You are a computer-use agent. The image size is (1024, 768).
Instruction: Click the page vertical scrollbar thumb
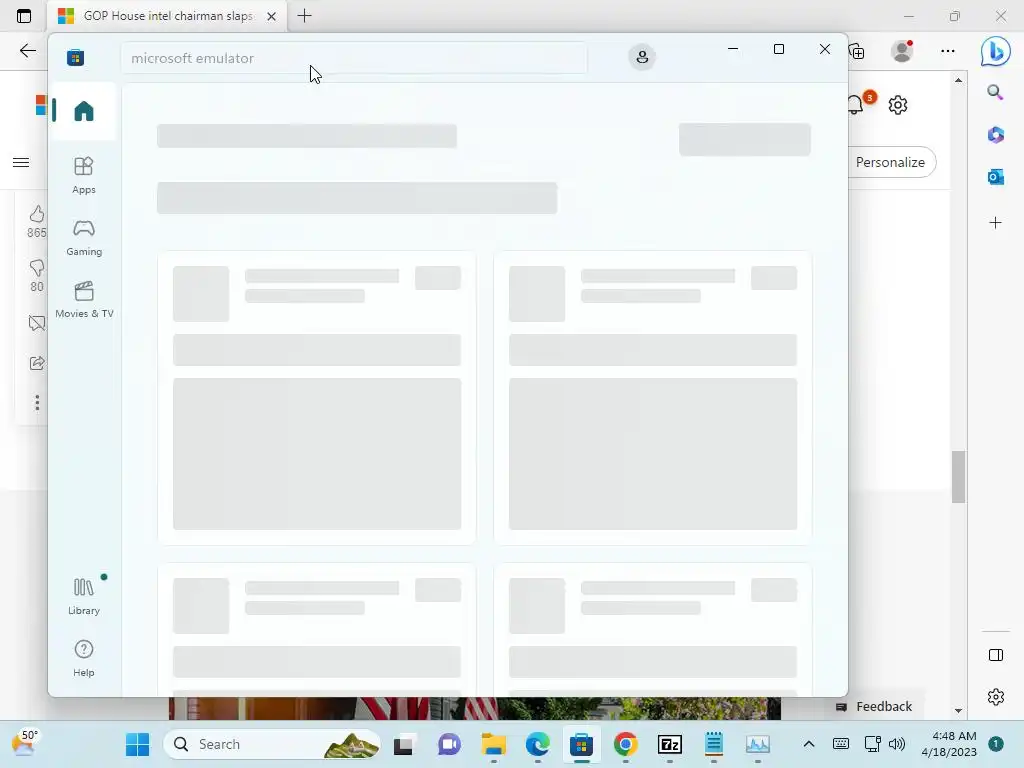click(x=958, y=477)
